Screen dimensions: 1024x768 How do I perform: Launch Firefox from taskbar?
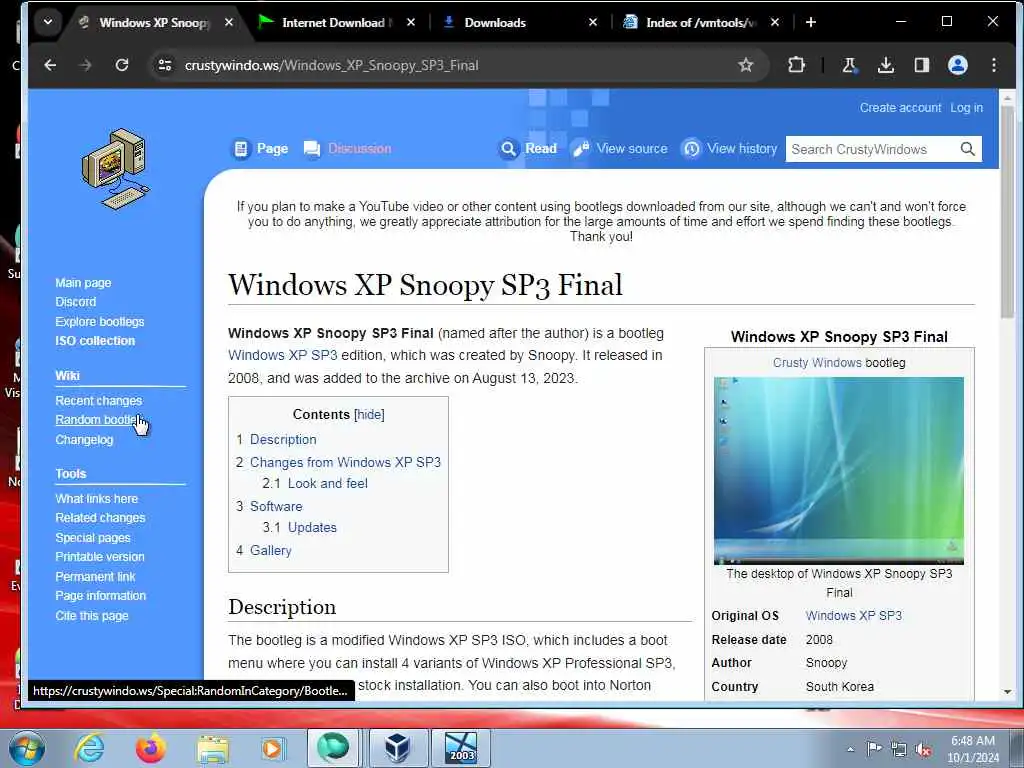150,748
